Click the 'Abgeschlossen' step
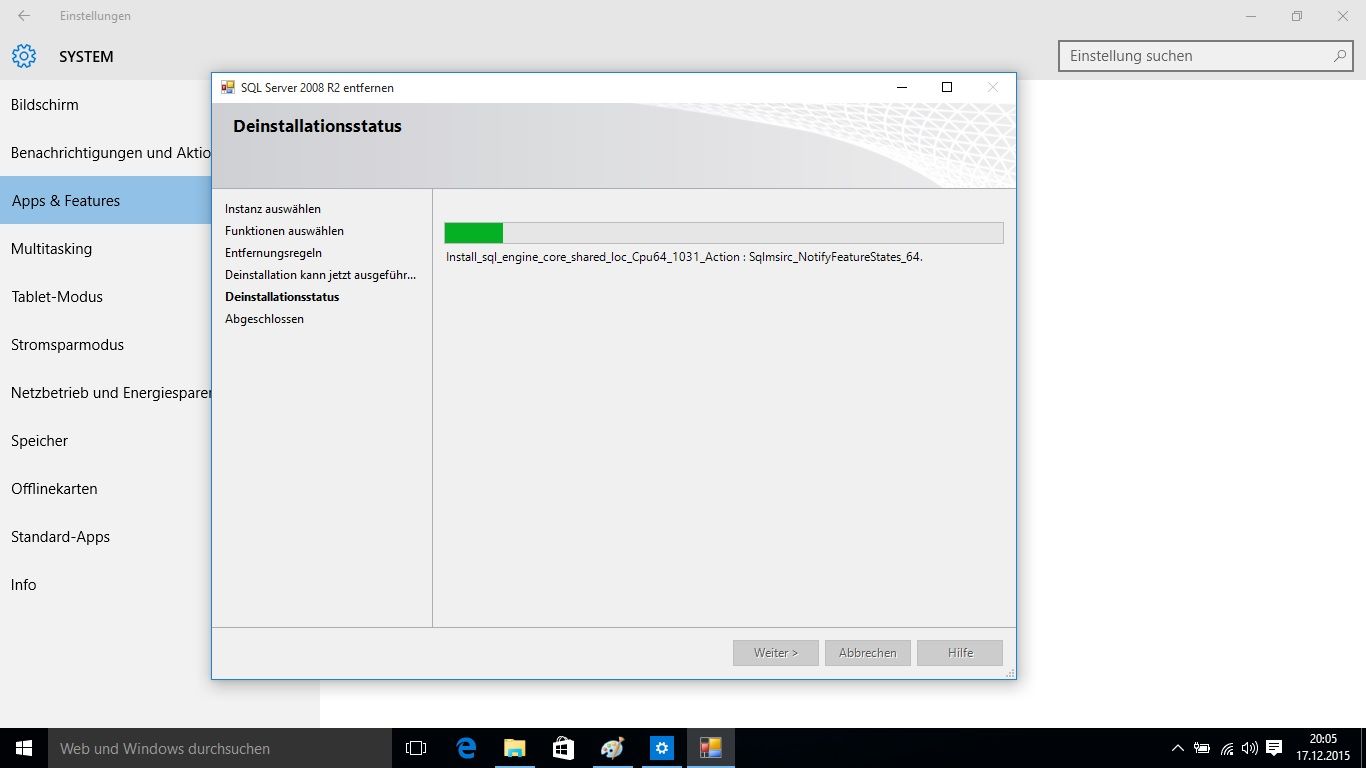This screenshot has width=1366, height=768. tap(264, 319)
